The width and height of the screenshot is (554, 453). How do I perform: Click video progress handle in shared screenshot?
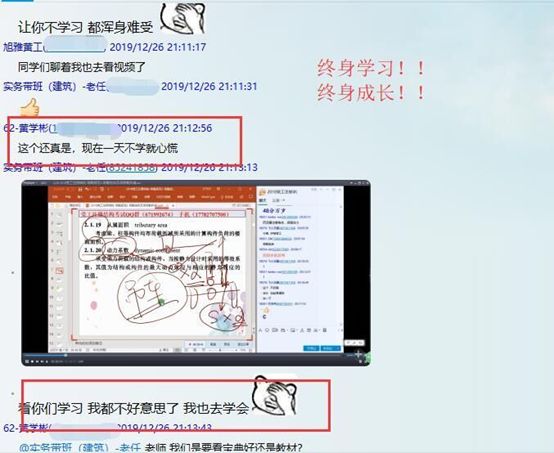point(66,355)
